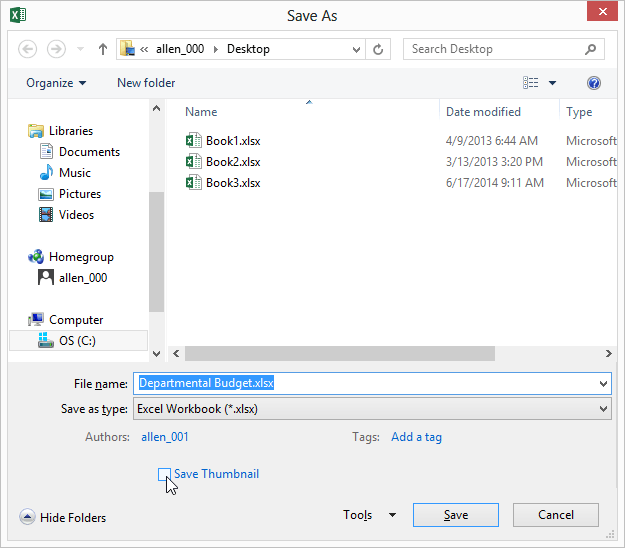
Task: Click the 6/17/2014 9:11 AM date cell
Action: coord(495,183)
